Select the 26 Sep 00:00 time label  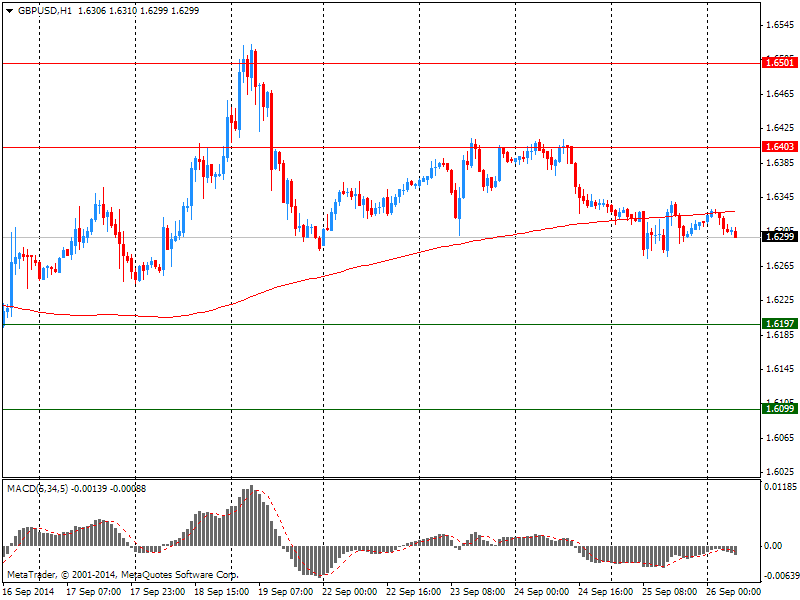coord(734,592)
